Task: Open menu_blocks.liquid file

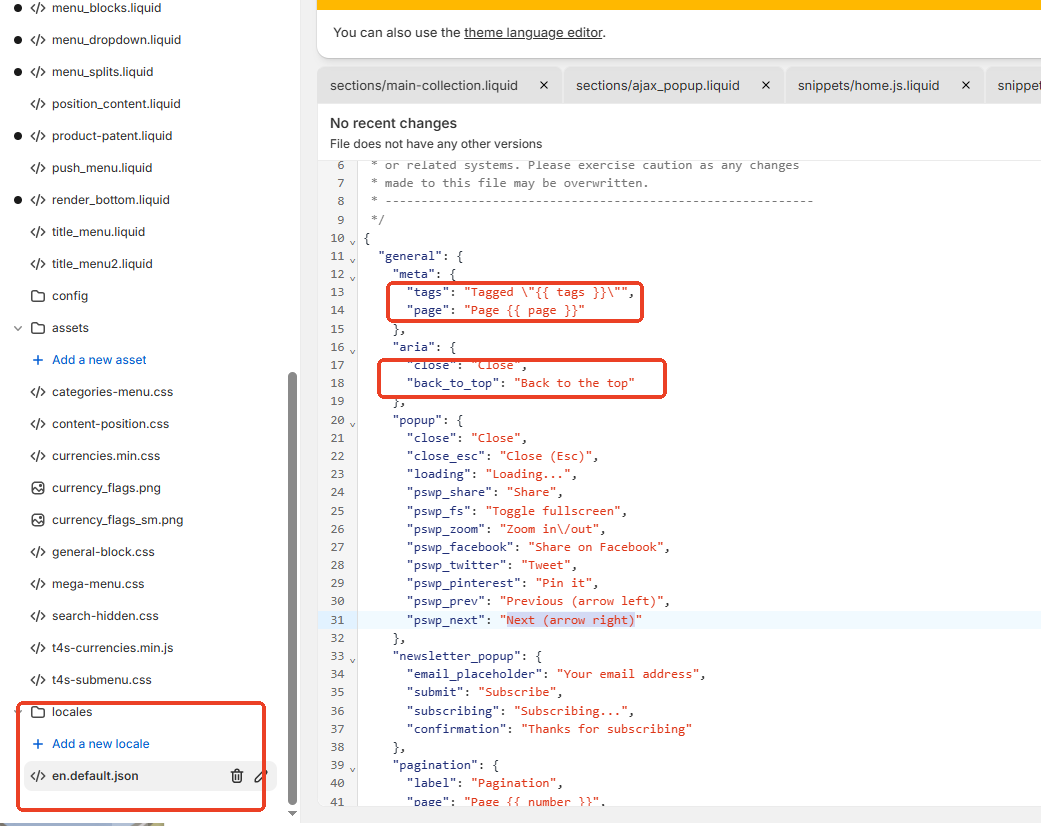Action: click(x=106, y=8)
